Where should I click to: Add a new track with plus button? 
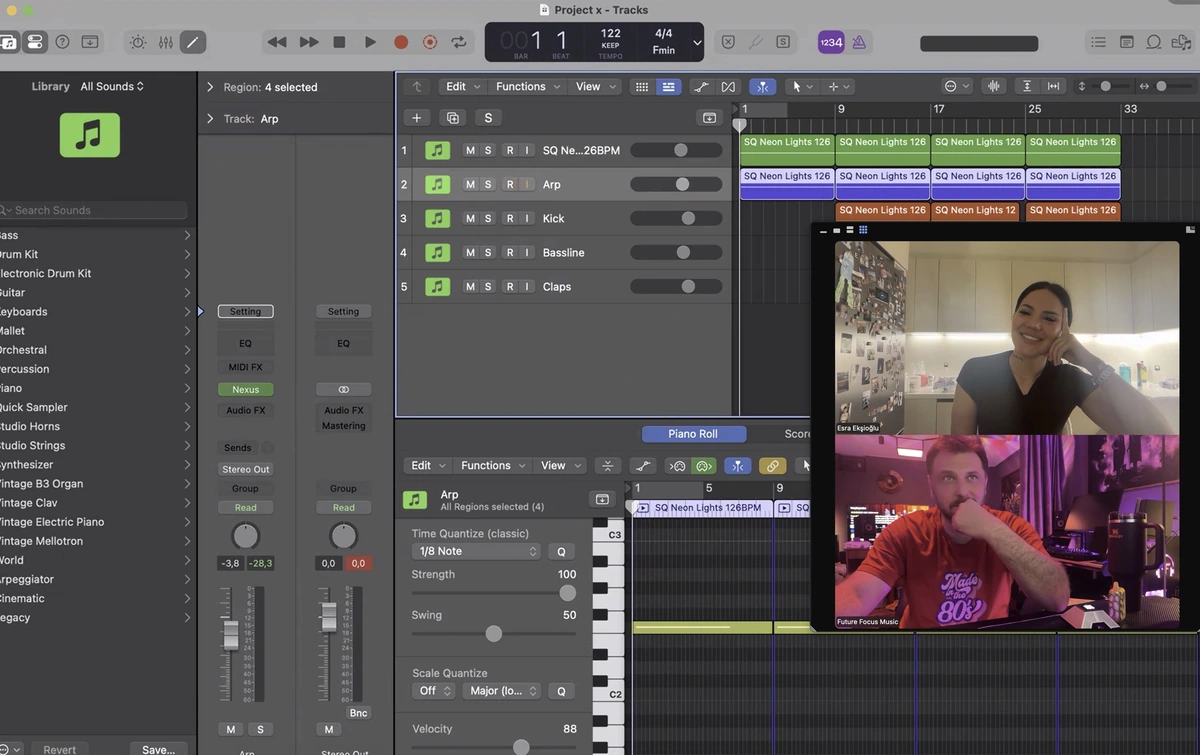(x=417, y=118)
